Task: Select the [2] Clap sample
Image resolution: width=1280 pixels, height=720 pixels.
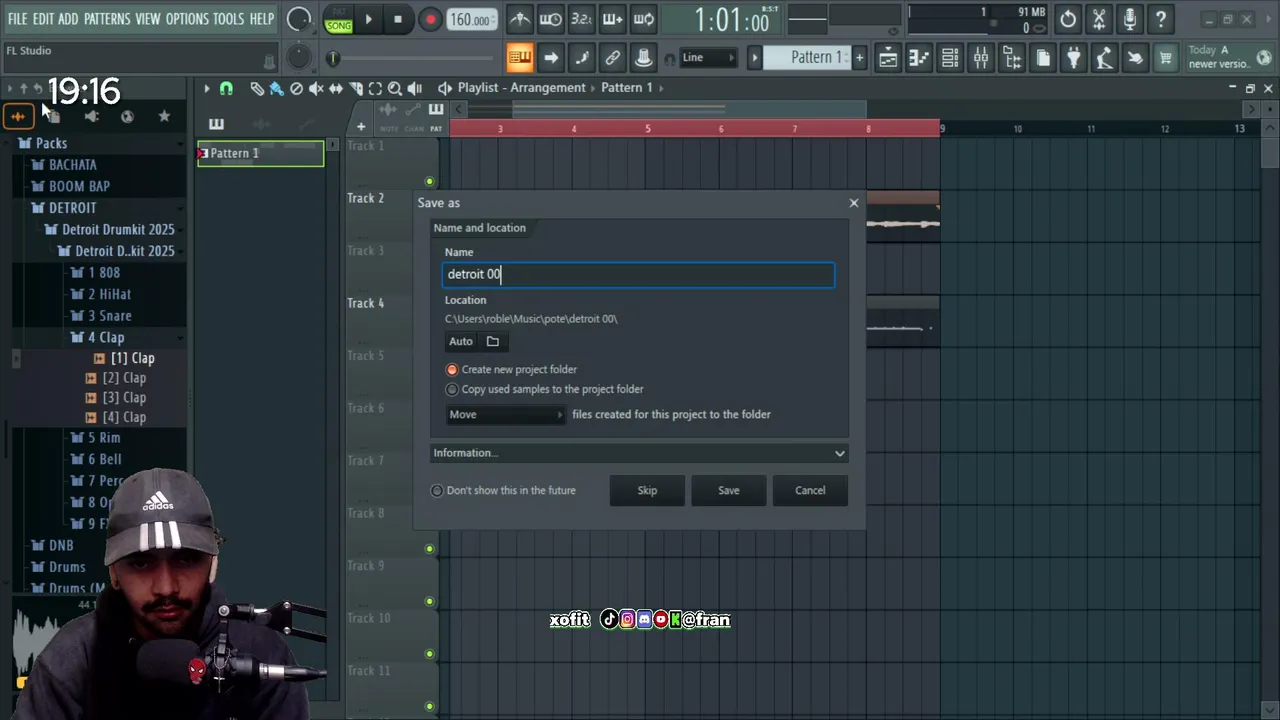Action: pos(116,378)
